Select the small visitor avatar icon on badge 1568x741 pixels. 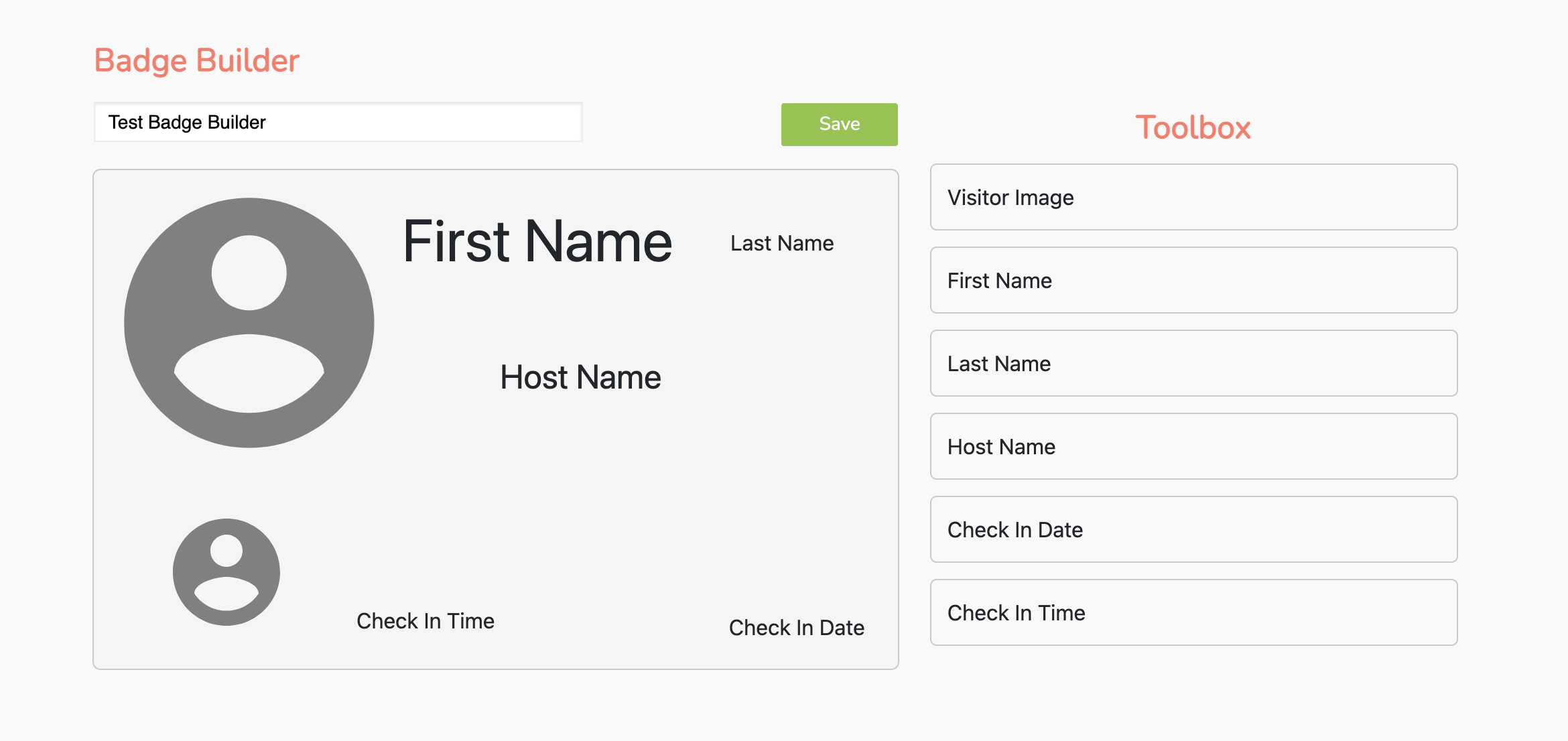(226, 573)
